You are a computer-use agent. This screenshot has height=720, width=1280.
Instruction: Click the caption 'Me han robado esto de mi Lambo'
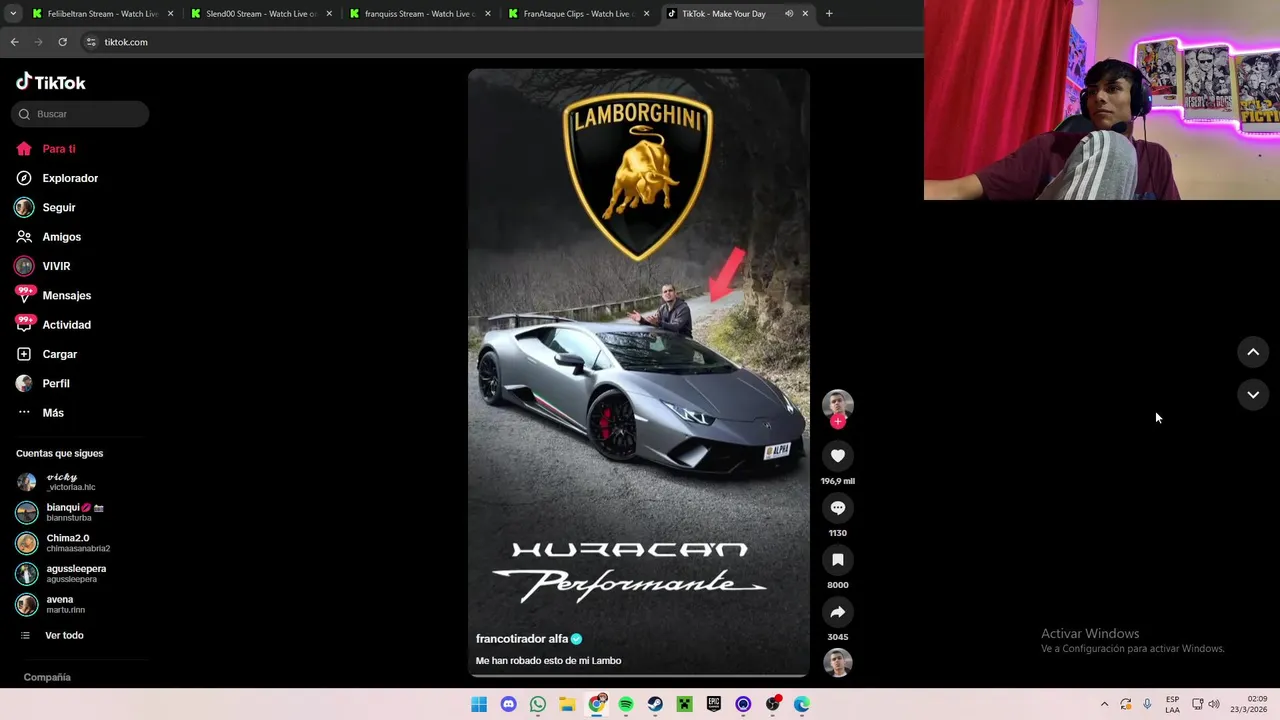tap(548, 661)
